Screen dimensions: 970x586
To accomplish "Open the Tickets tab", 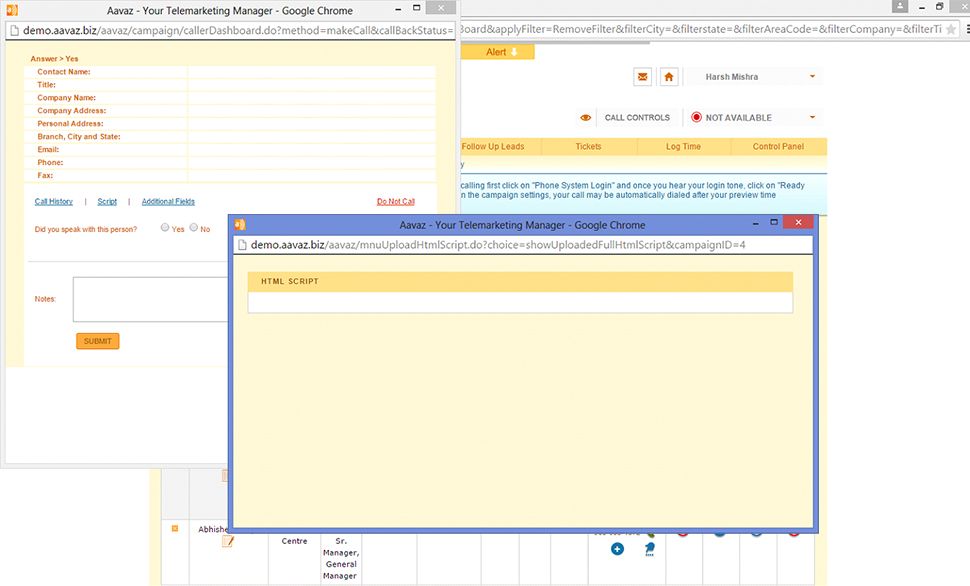I will pos(588,147).
